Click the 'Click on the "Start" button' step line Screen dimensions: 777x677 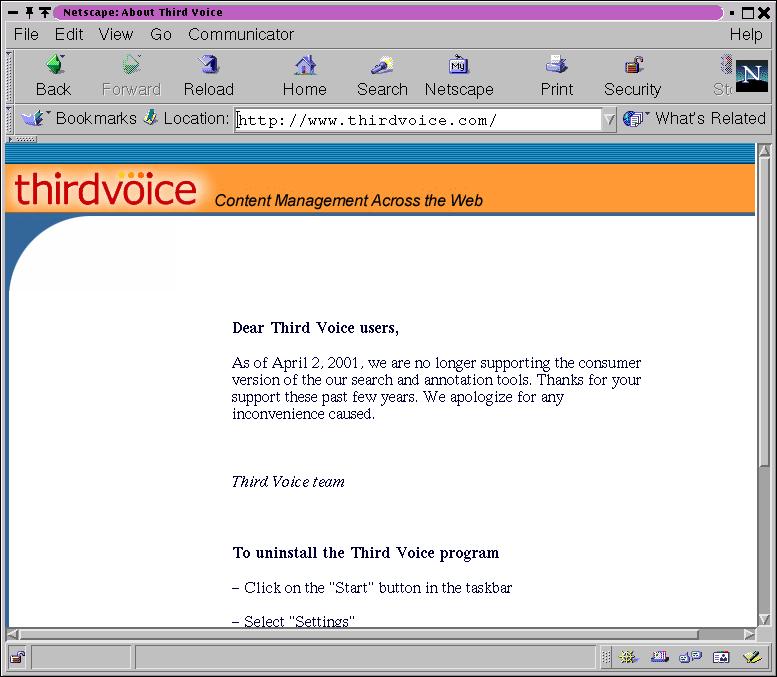pyautogui.click(x=372, y=588)
